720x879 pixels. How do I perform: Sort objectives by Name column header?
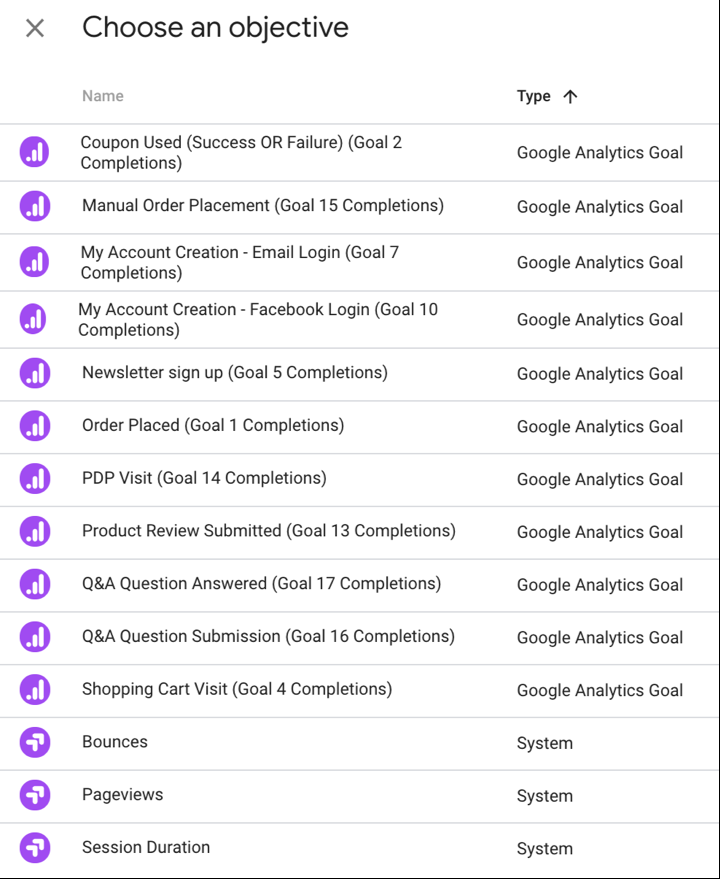point(103,97)
